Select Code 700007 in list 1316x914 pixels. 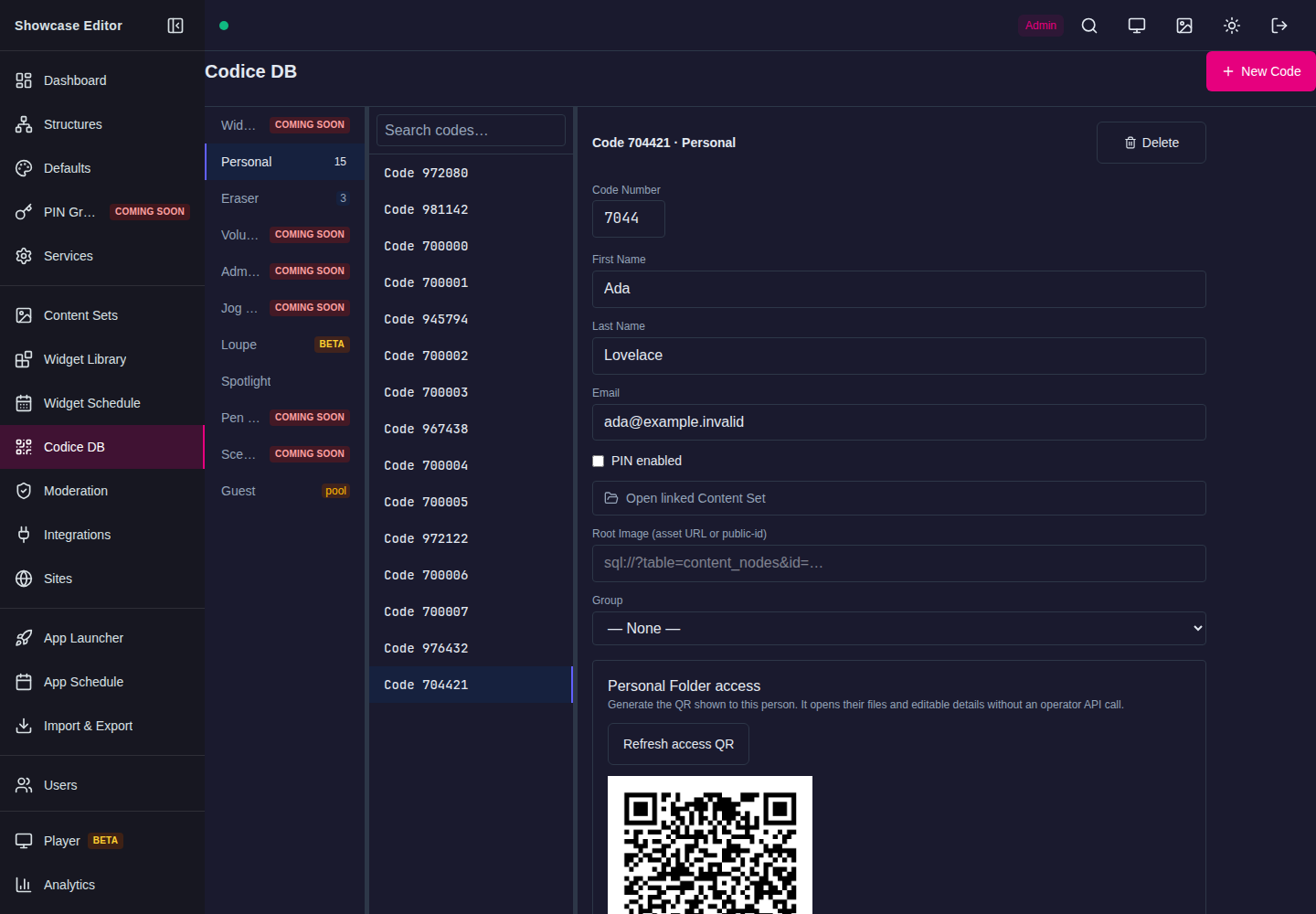[x=471, y=611]
